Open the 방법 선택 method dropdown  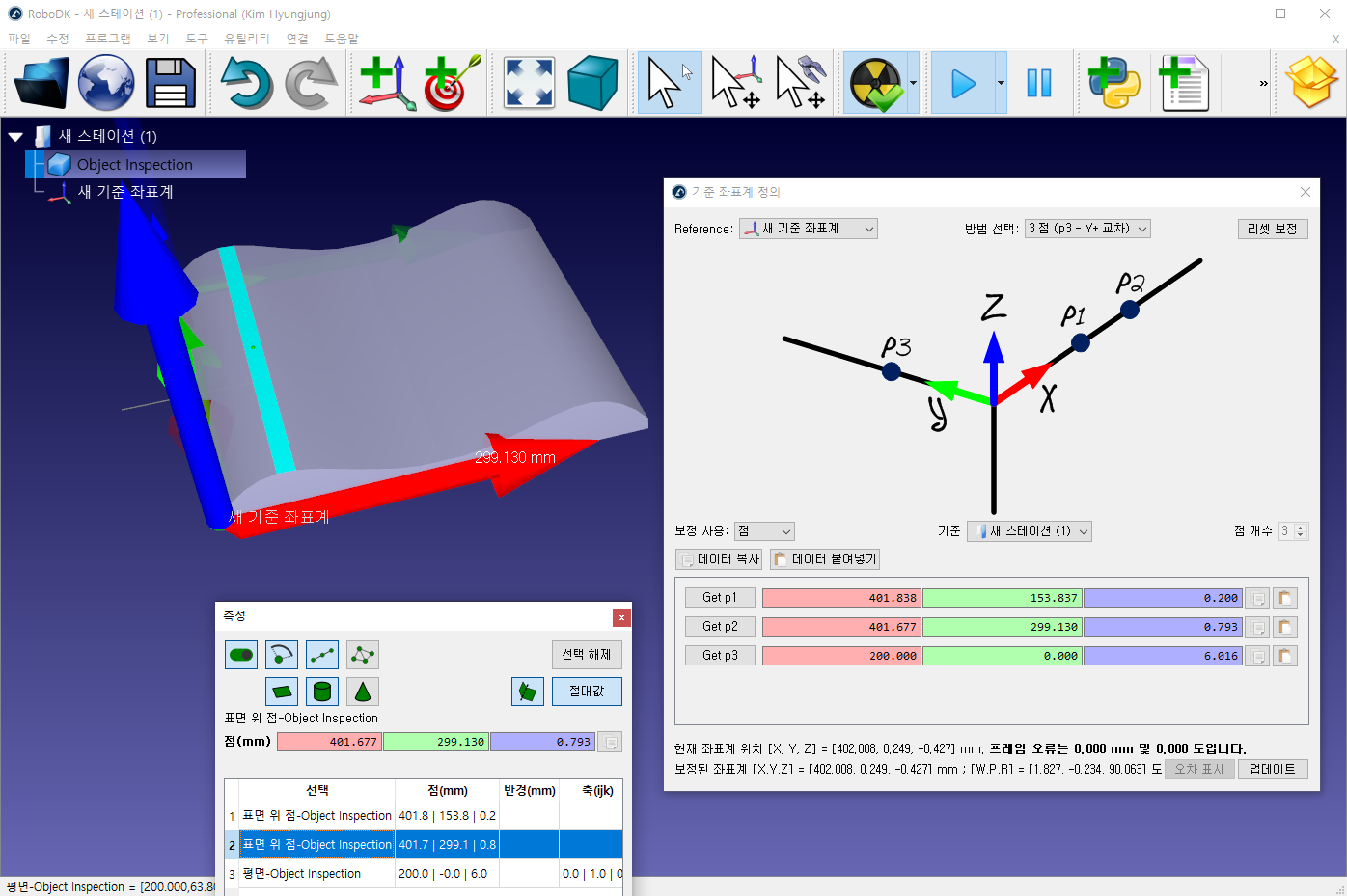click(x=1087, y=229)
